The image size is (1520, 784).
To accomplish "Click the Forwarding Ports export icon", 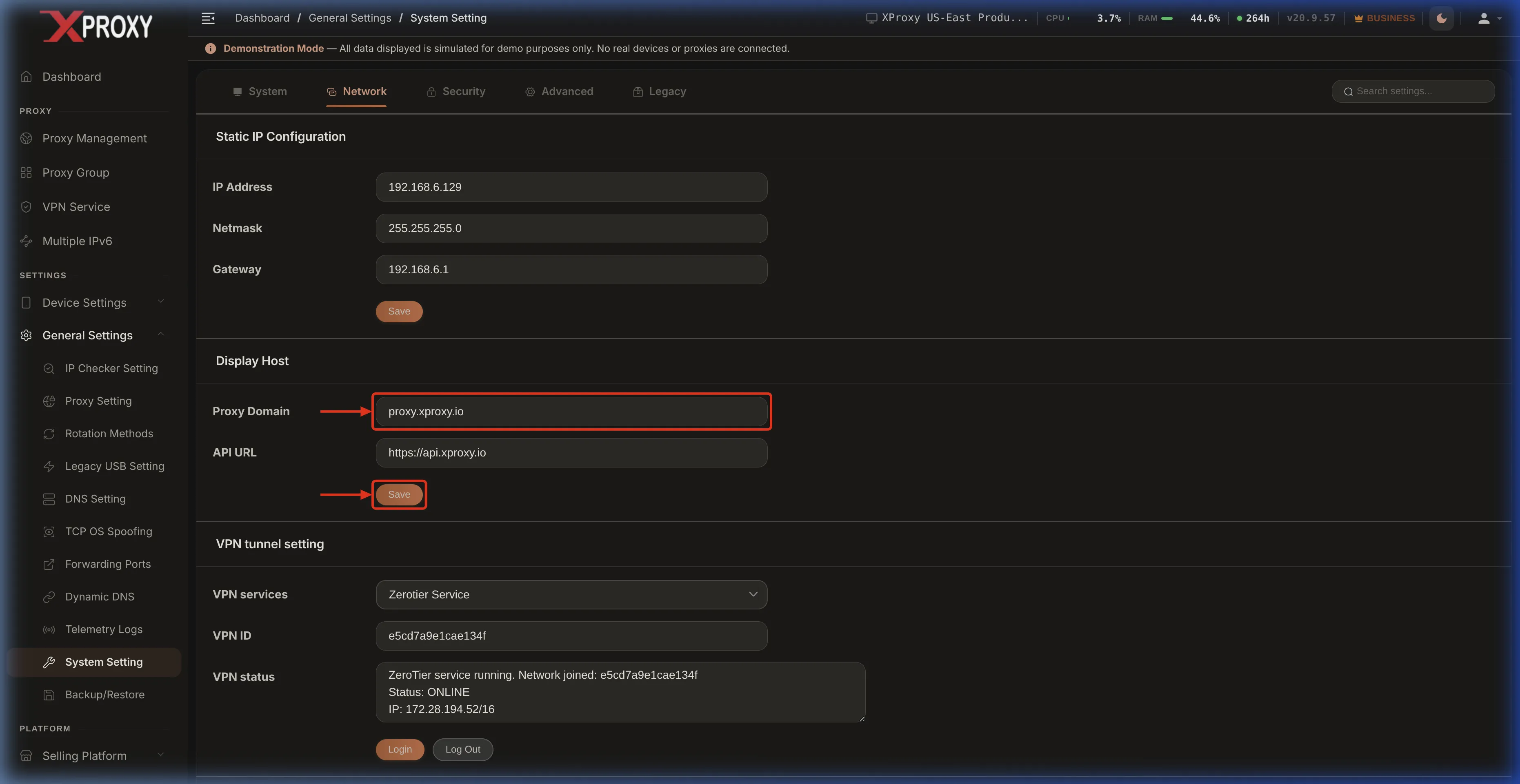I will [x=49, y=565].
